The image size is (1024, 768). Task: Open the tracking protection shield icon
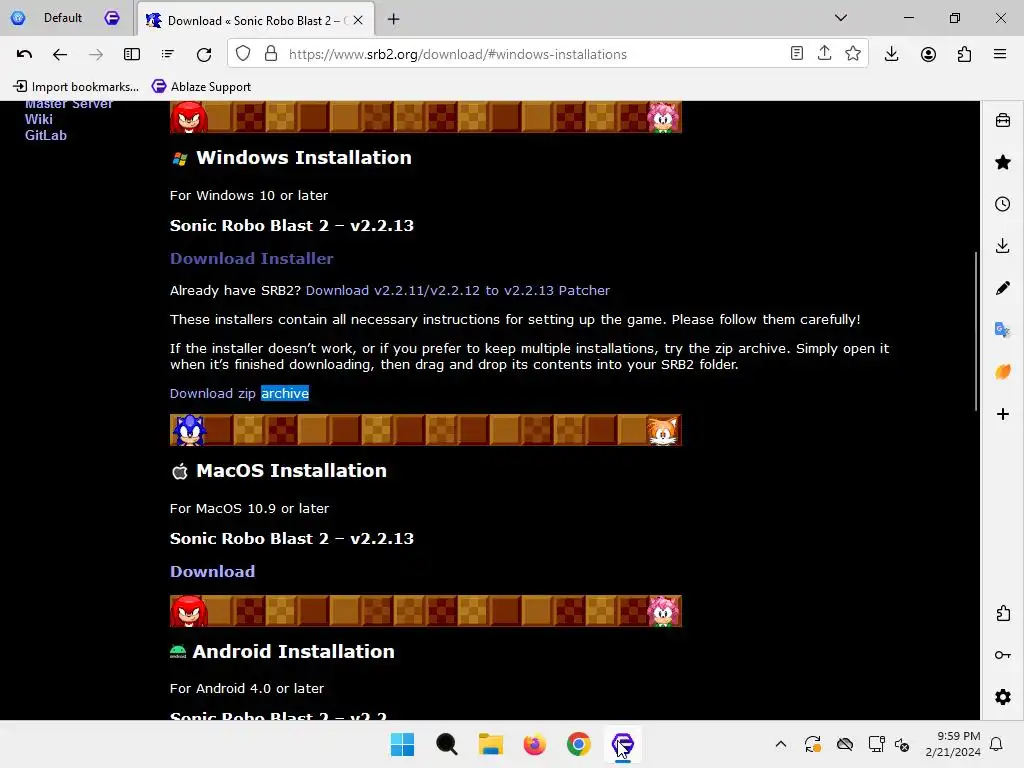point(243,54)
